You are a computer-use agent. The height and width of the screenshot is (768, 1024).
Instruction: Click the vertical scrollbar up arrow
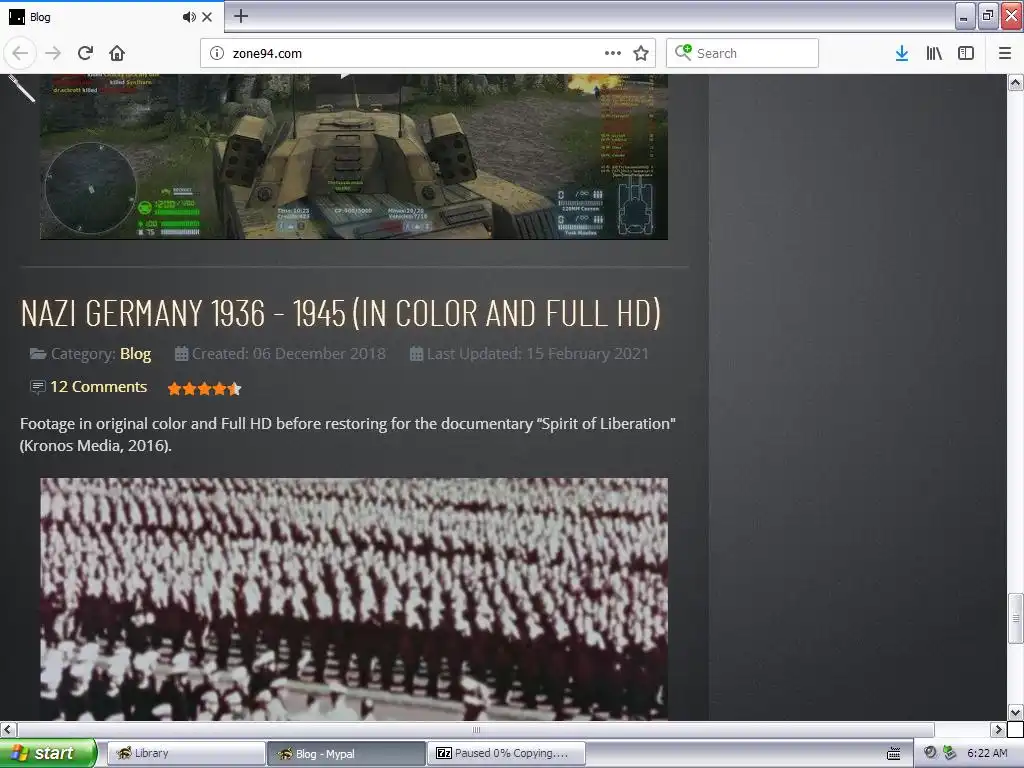(x=1015, y=82)
